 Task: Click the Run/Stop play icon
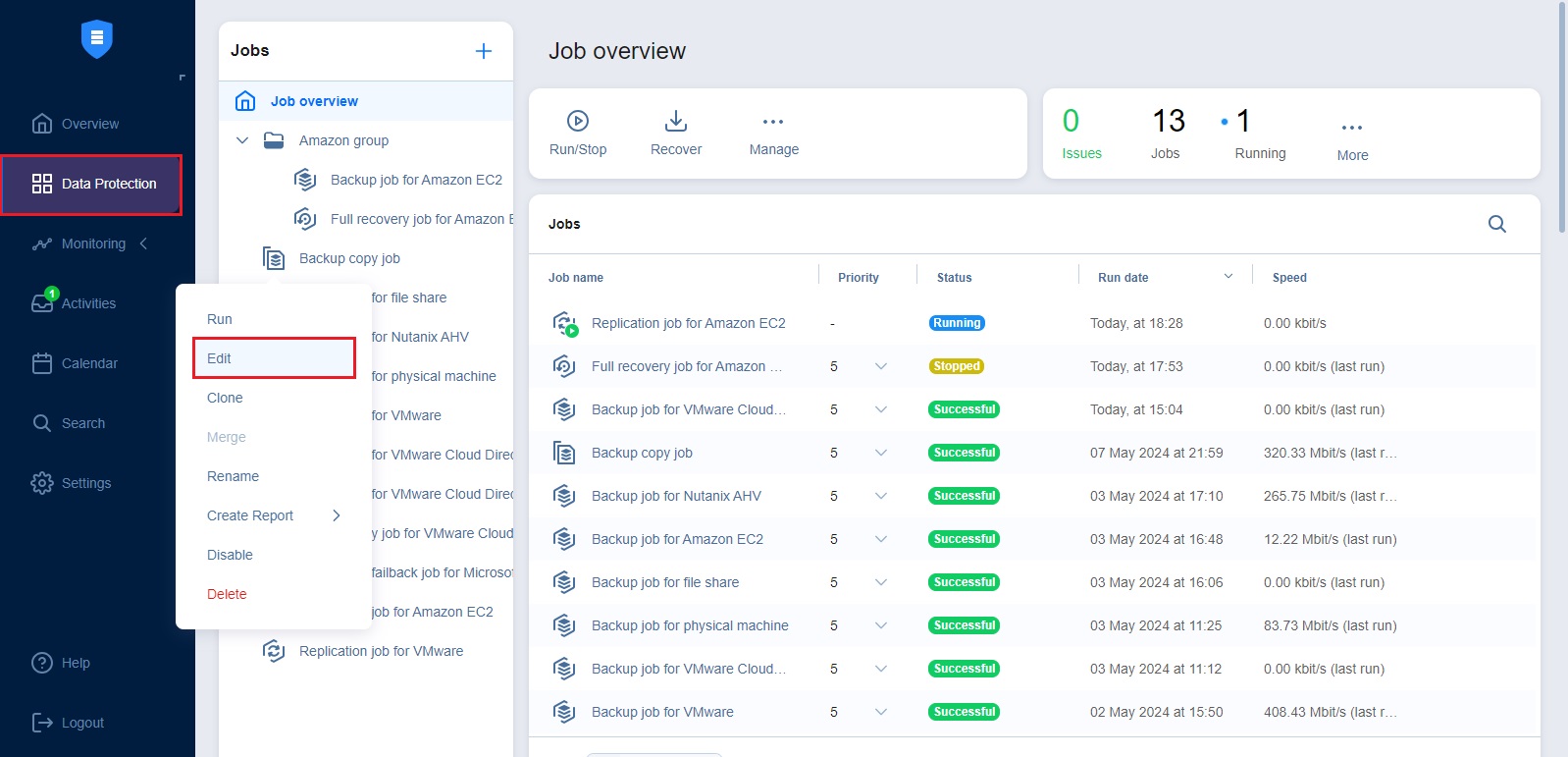[x=578, y=121]
